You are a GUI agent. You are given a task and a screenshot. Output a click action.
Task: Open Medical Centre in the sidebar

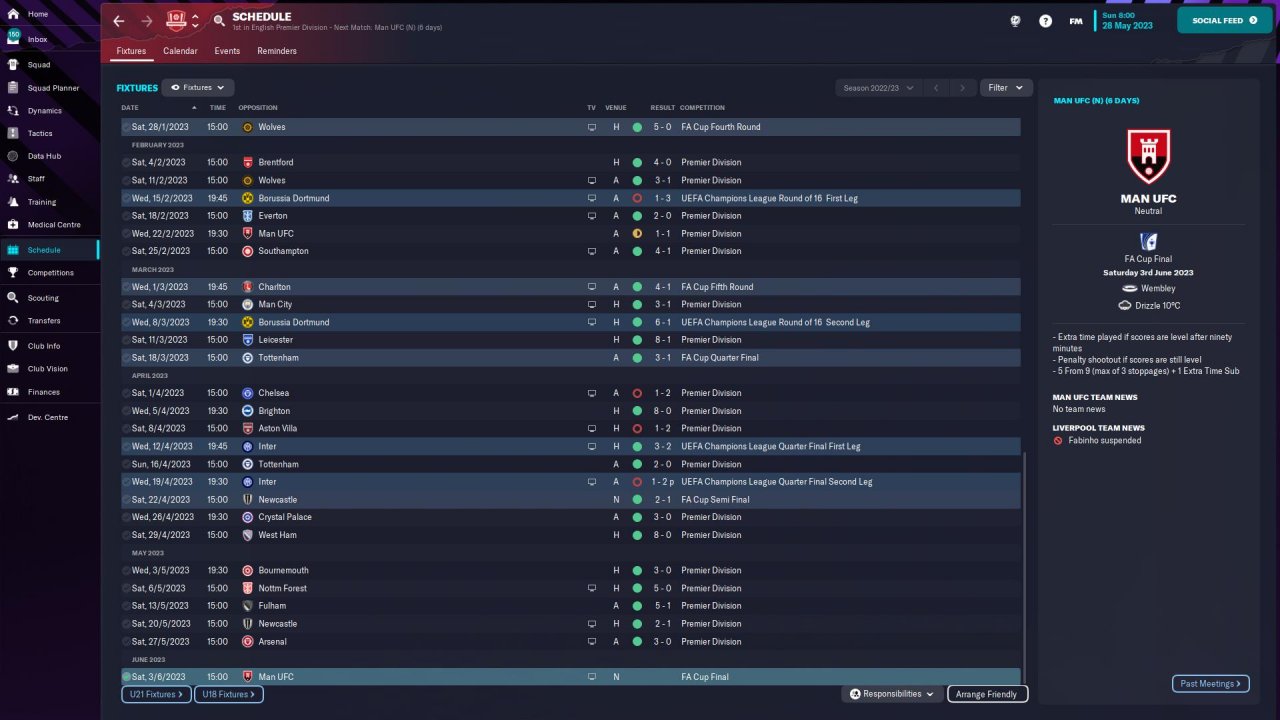[x=54, y=225]
